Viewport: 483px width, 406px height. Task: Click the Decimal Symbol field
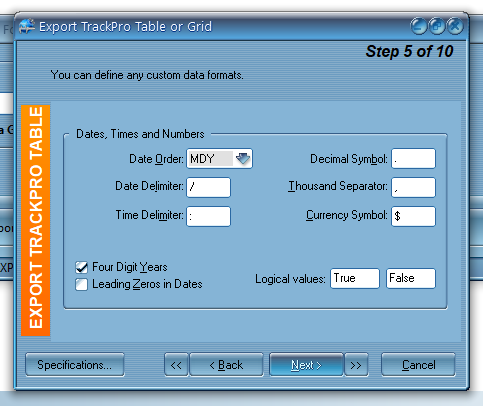click(x=413, y=158)
